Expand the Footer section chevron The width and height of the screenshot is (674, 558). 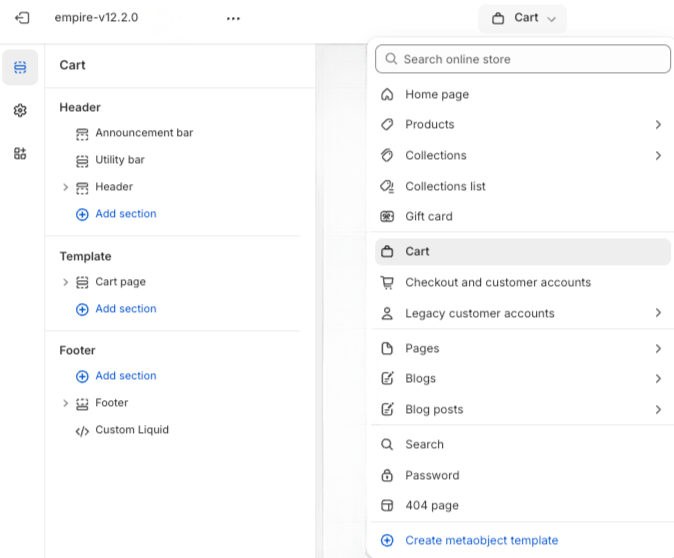click(65, 403)
